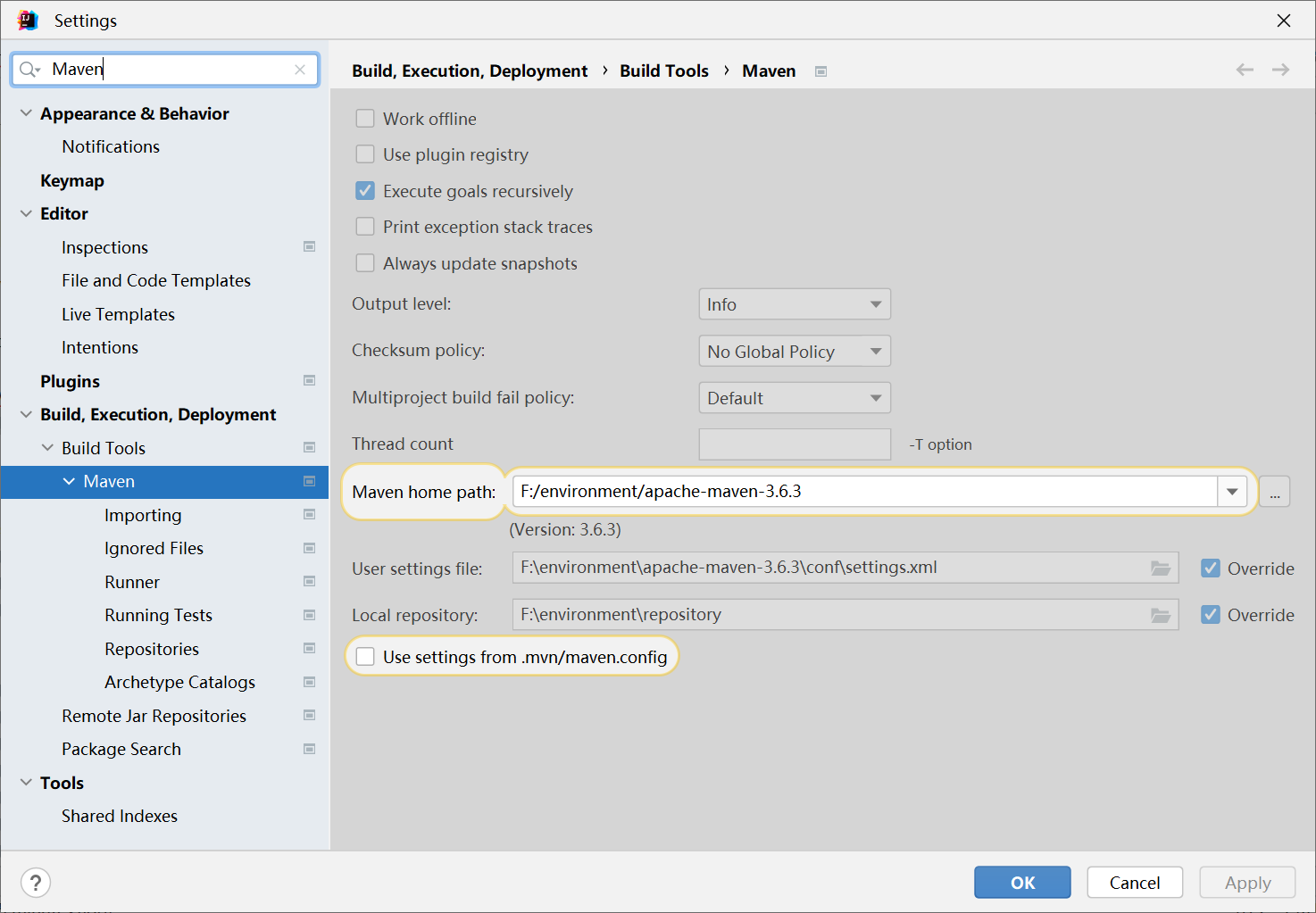Close the Settings dialog
1316x913 pixels.
1284,20
